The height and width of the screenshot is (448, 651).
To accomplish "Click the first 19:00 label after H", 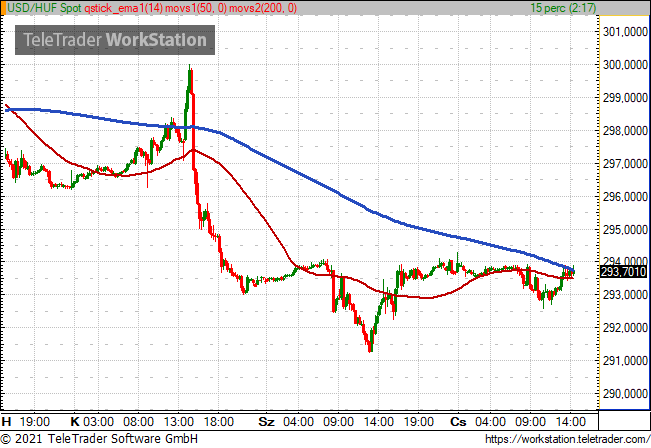I will click(34, 422).
